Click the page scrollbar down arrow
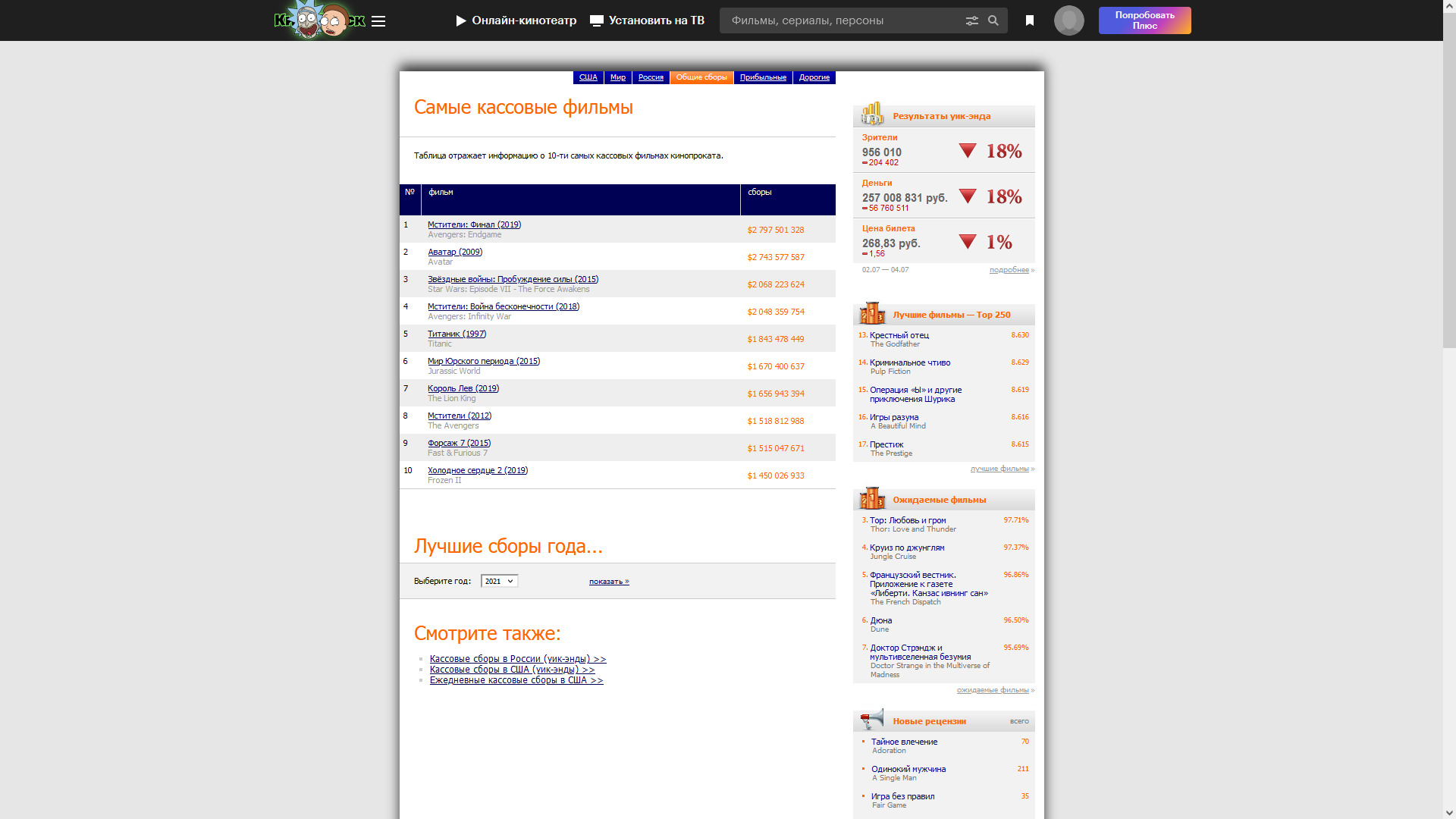1456x819 pixels. point(1448,812)
